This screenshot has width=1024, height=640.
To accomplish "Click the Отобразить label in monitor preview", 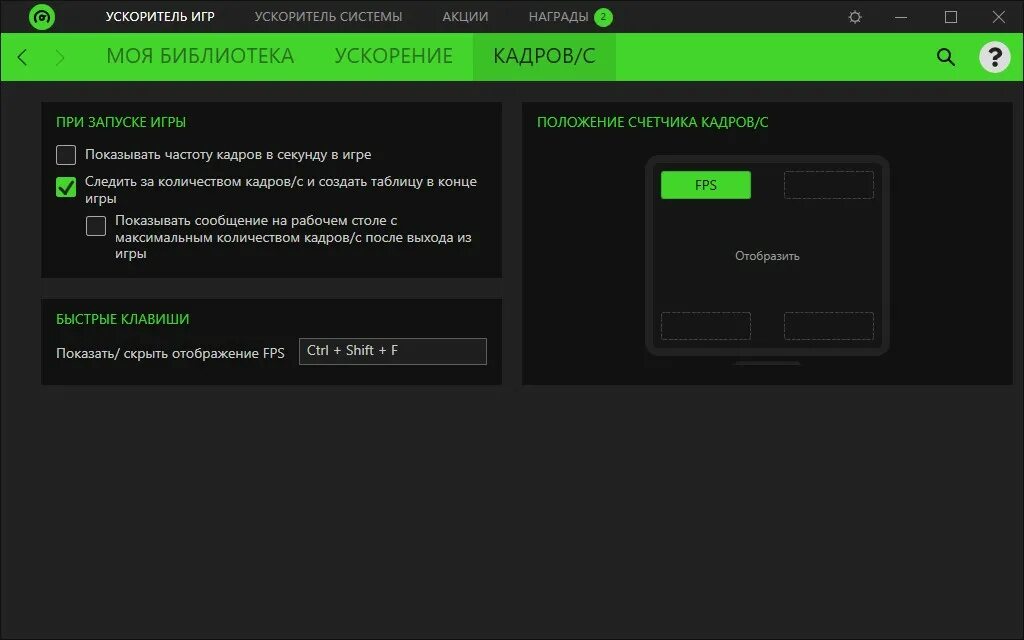I will click(x=767, y=256).
